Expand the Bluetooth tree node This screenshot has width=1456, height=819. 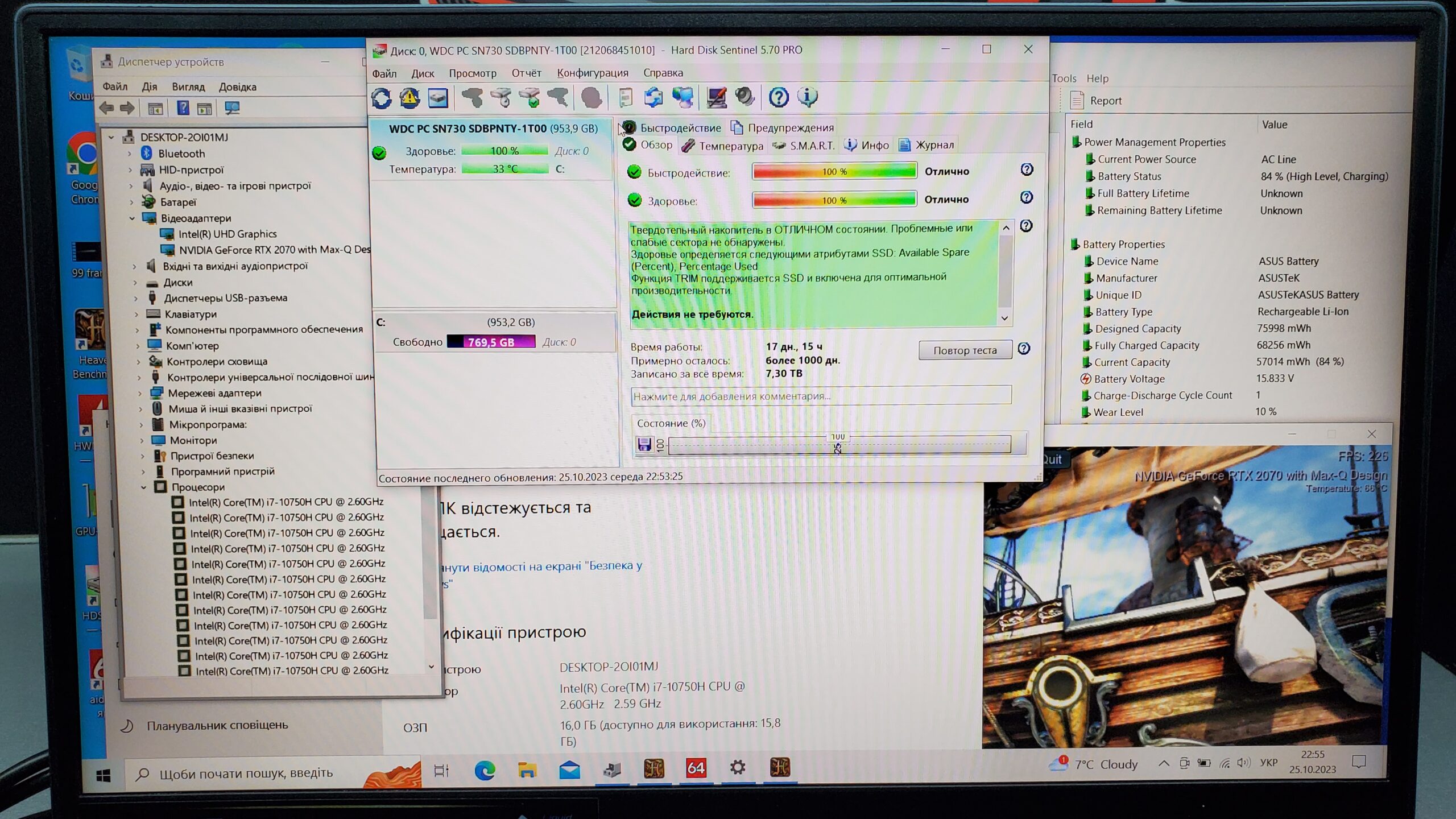130,154
